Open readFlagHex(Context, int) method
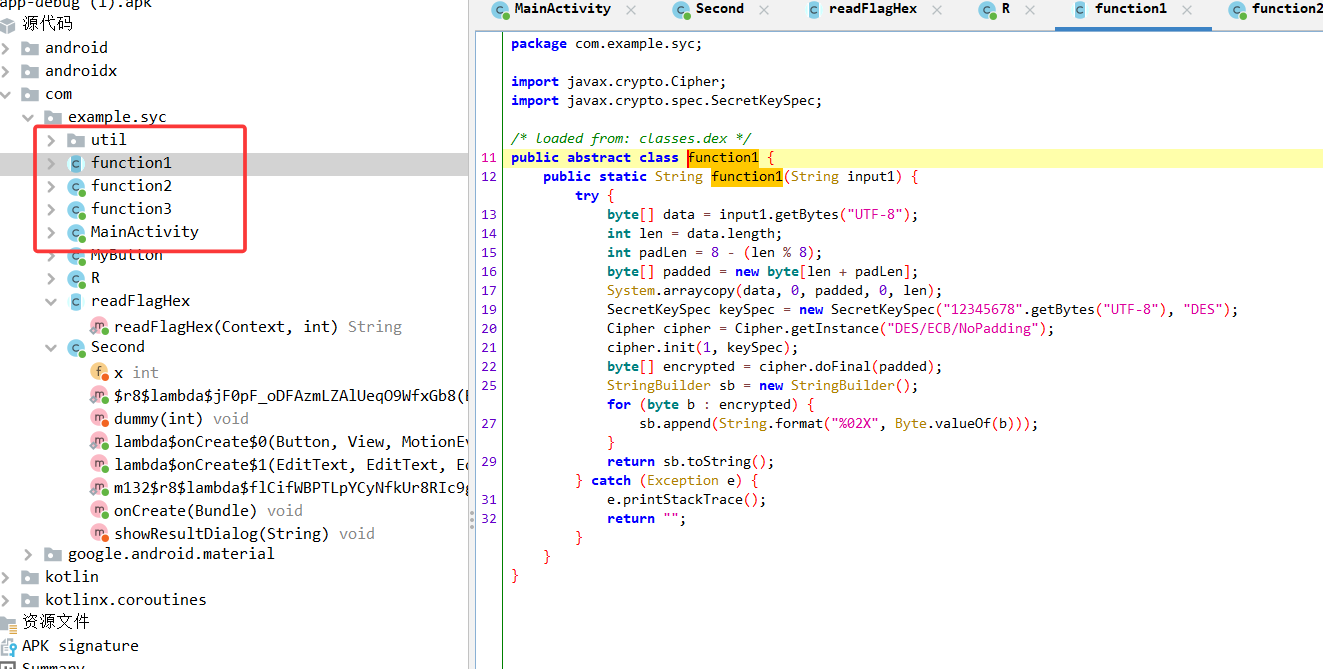Screen dimensions: 1323x669 coord(258,326)
